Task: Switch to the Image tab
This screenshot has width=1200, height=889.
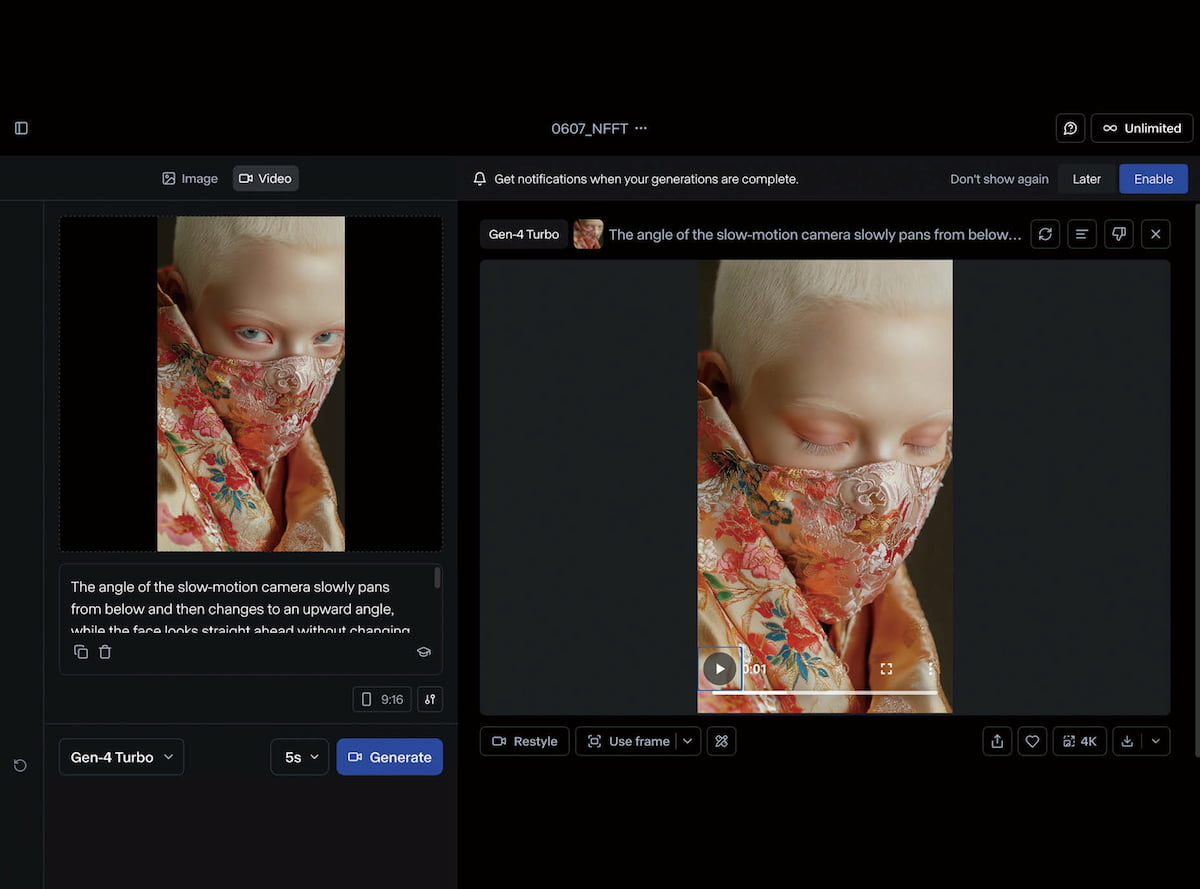Action: [190, 179]
